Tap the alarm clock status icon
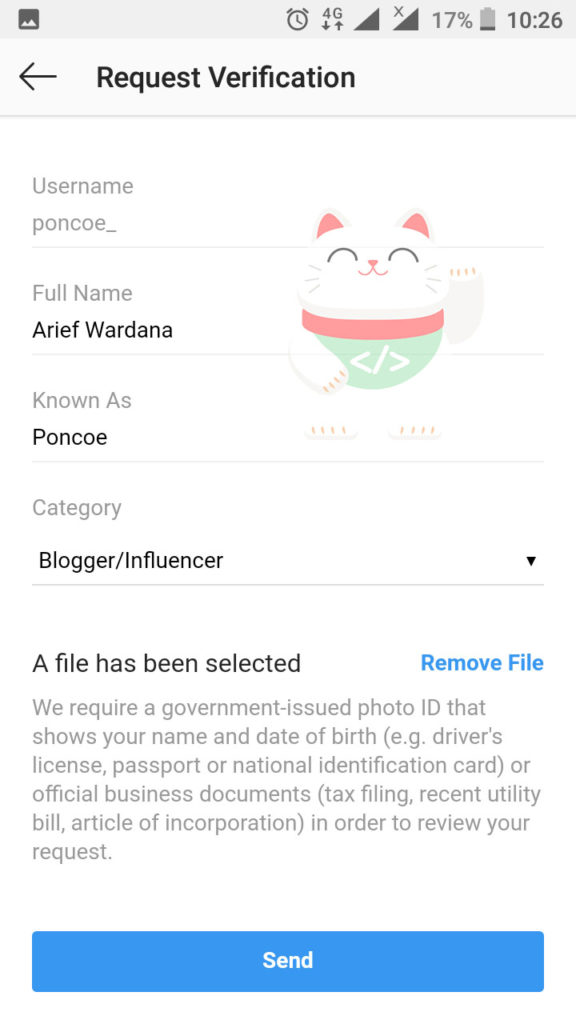The image size is (576, 1024). [x=297, y=20]
